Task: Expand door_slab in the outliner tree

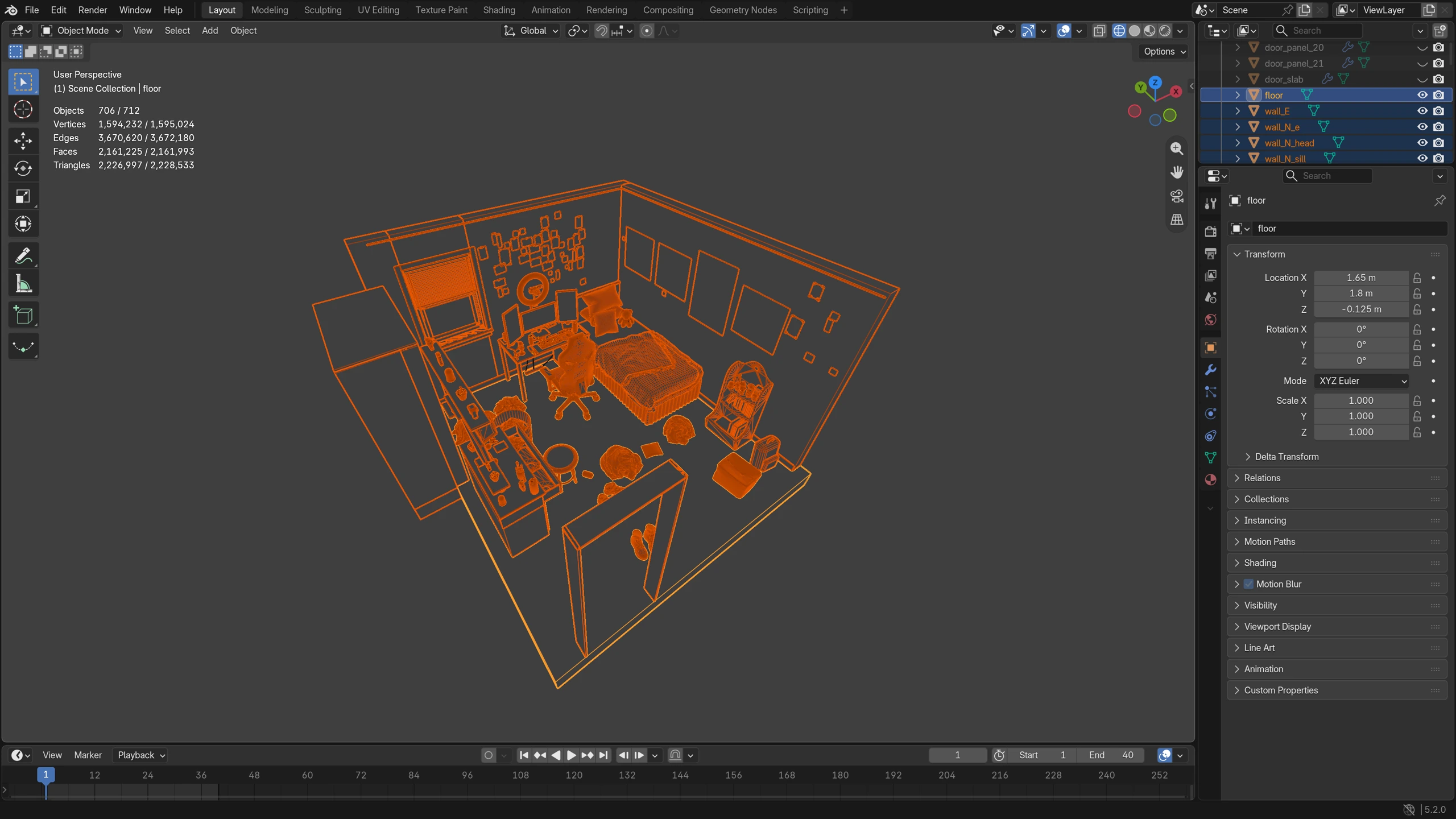Action: [1238, 79]
